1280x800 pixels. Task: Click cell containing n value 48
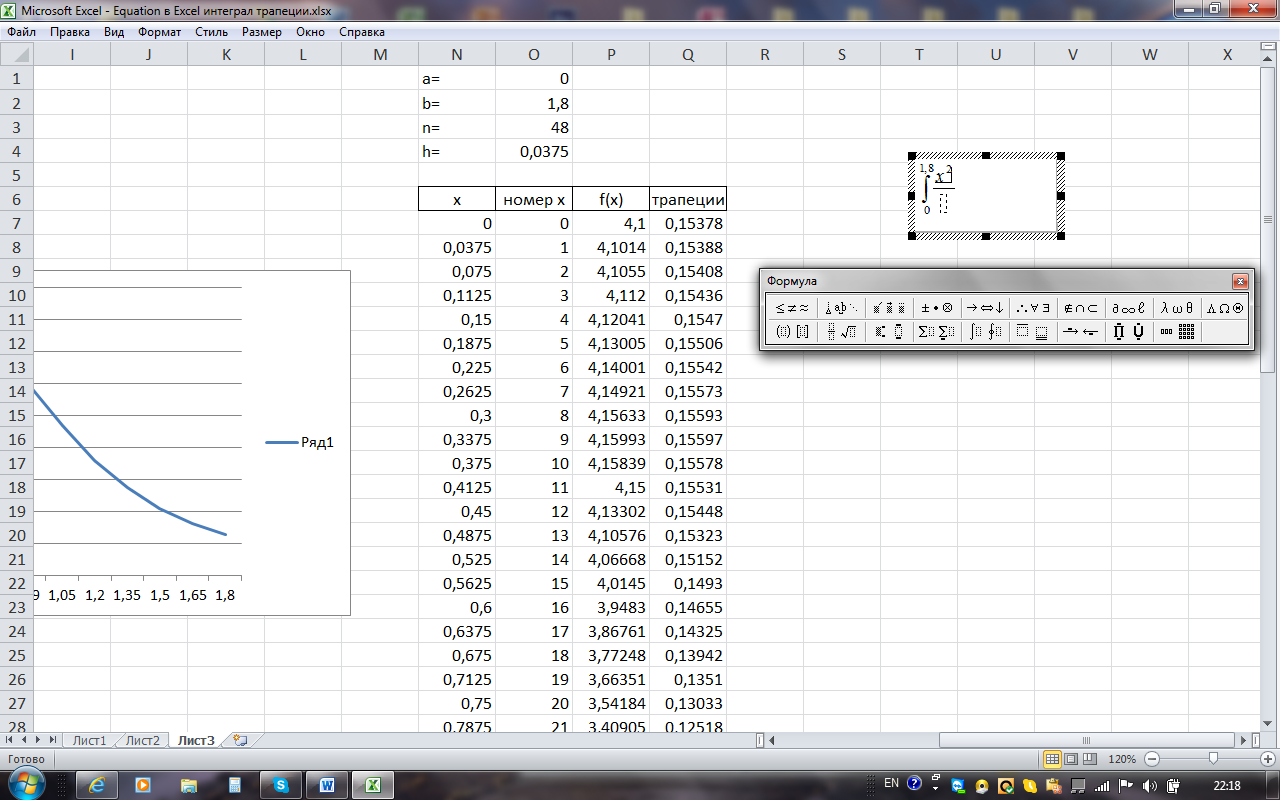coord(534,127)
